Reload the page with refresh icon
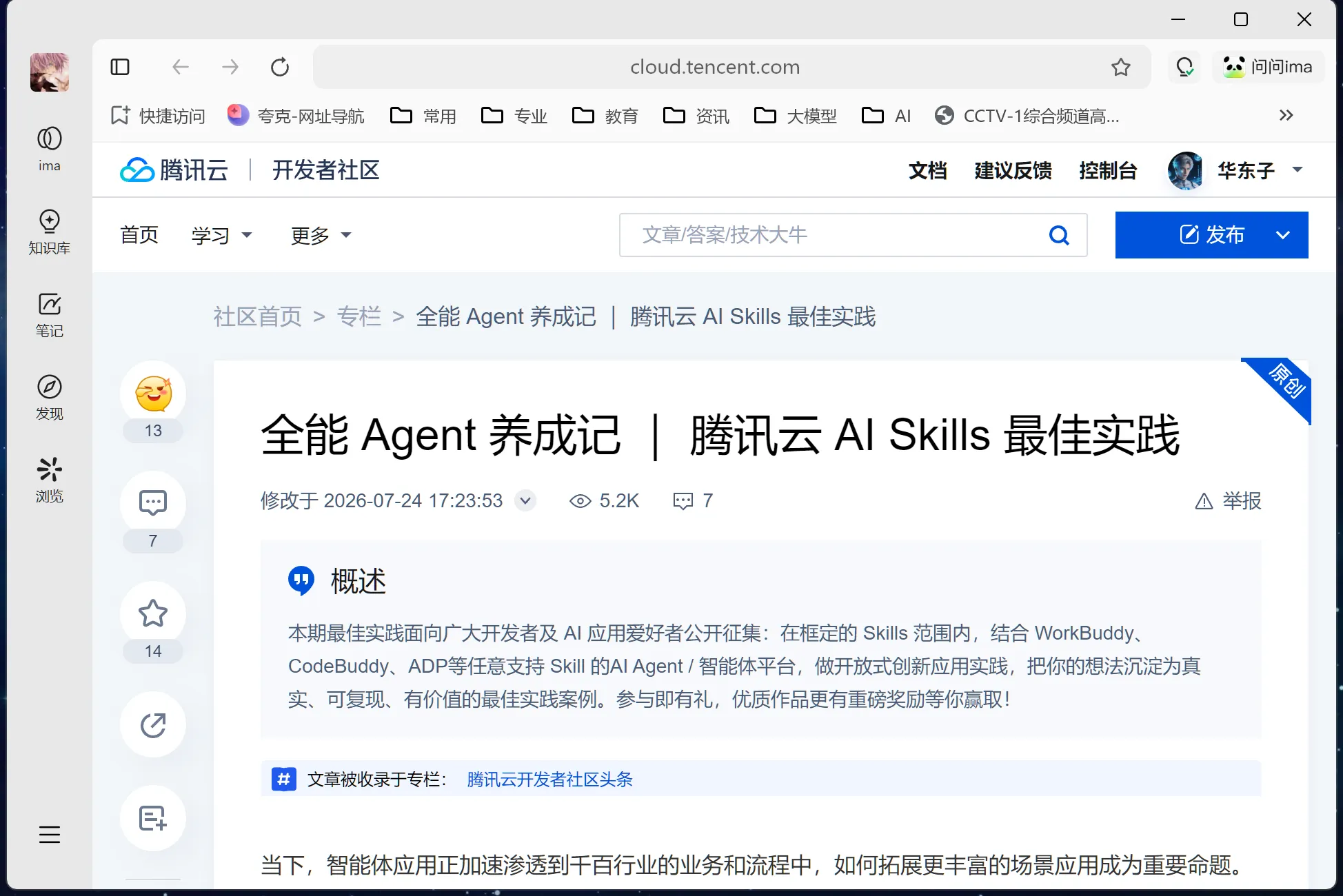The height and width of the screenshot is (896, 1343). pyautogui.click(x=280, y=67)
